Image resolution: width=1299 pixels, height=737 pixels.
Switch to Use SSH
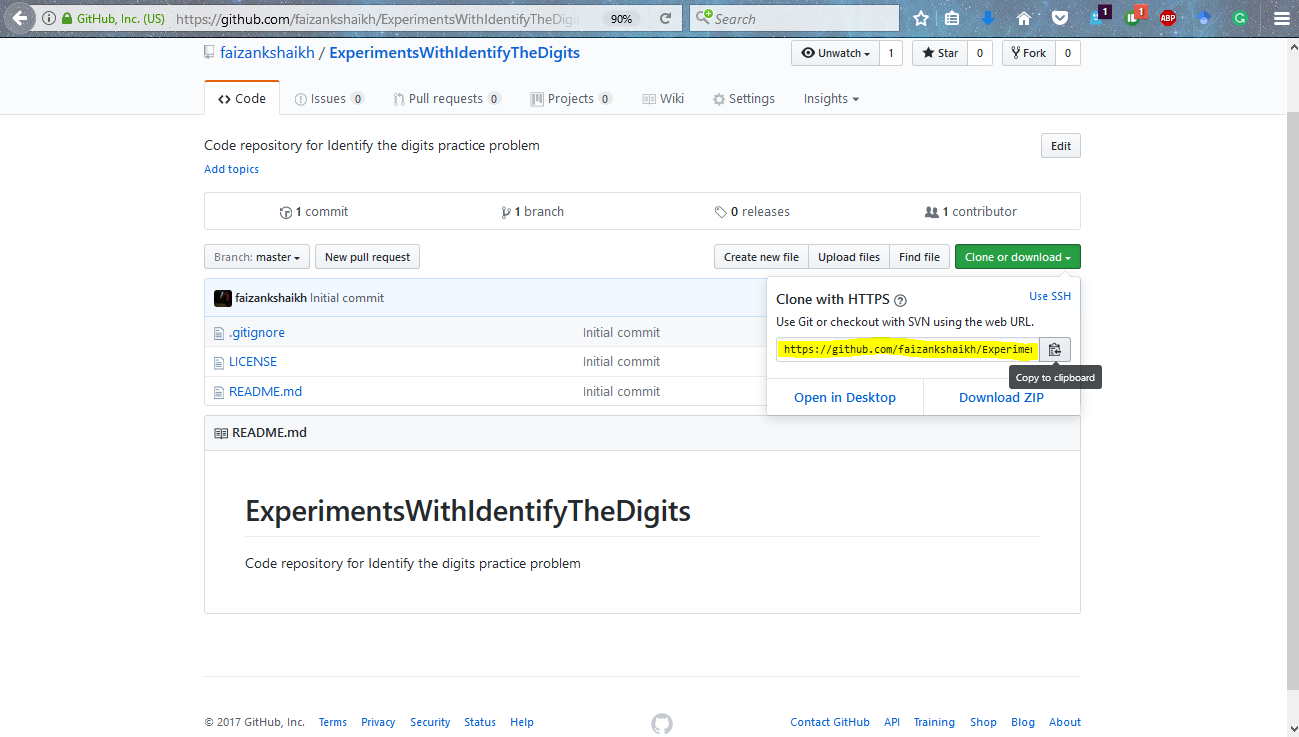[1050, 296]
